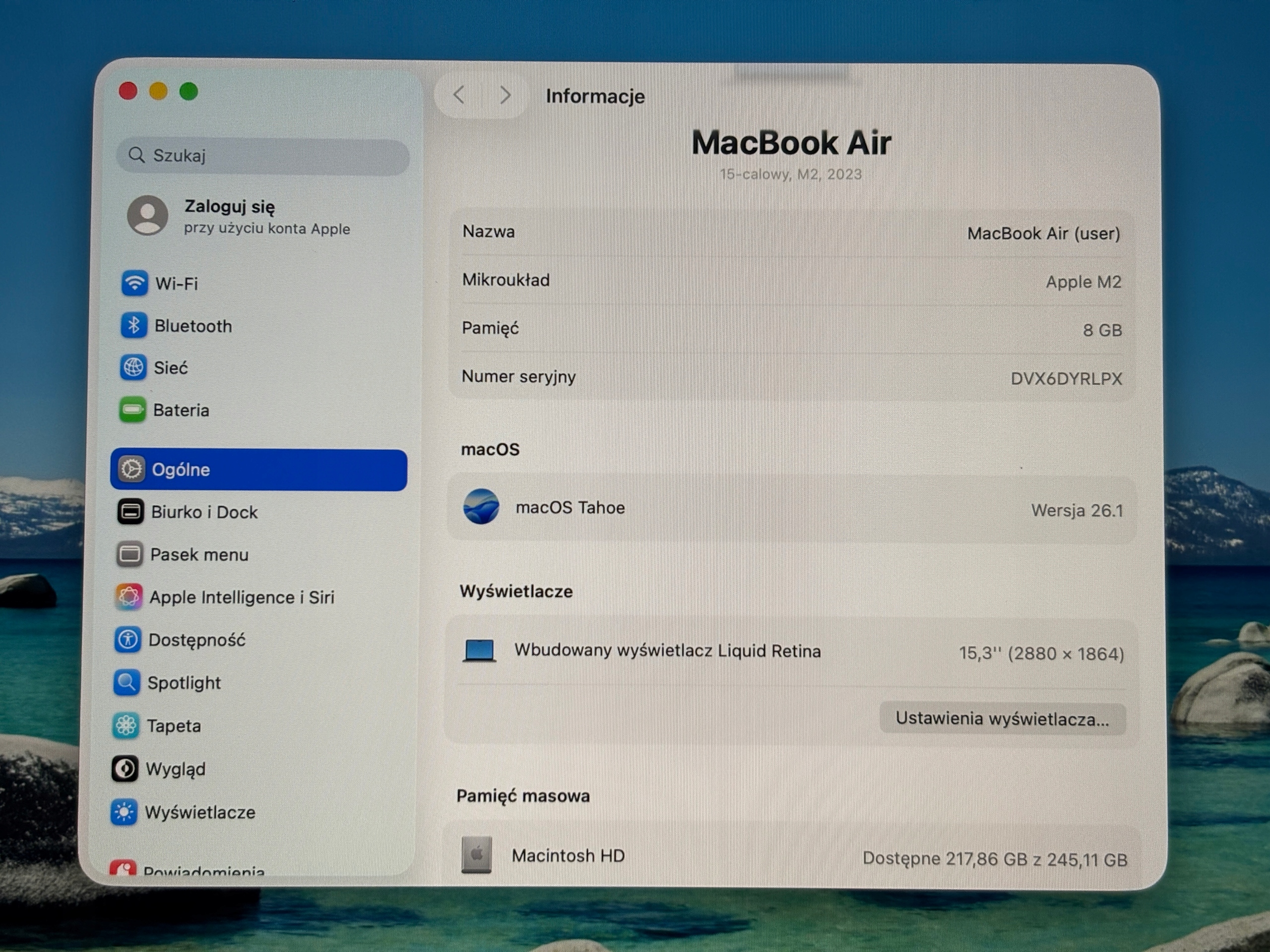The image size is (1270, 952).
Task: Click the Szukaj search field
Action: click(263, 156)
